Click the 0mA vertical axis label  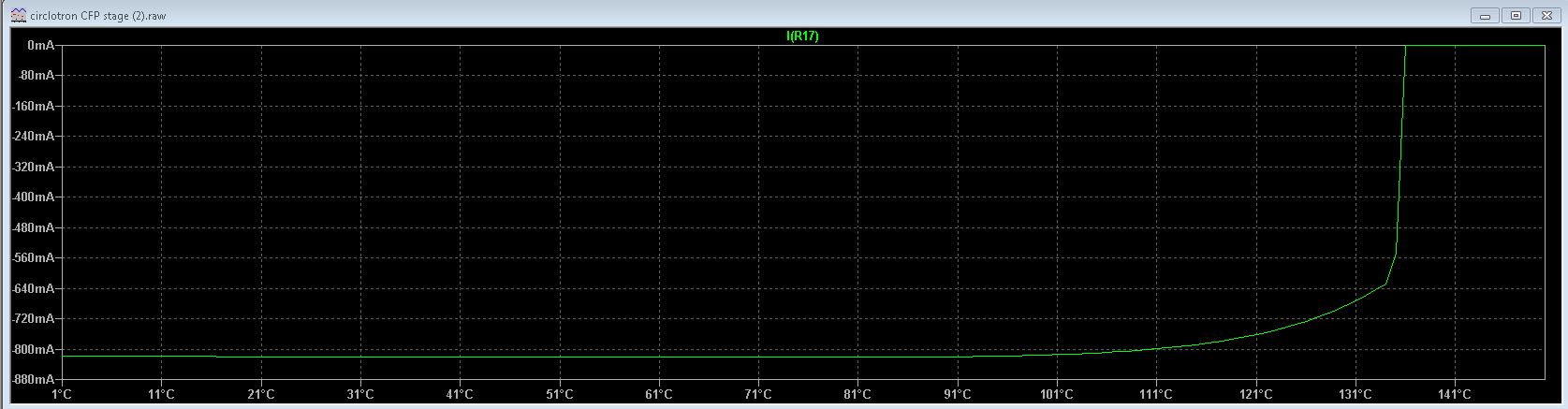point(40,45)
